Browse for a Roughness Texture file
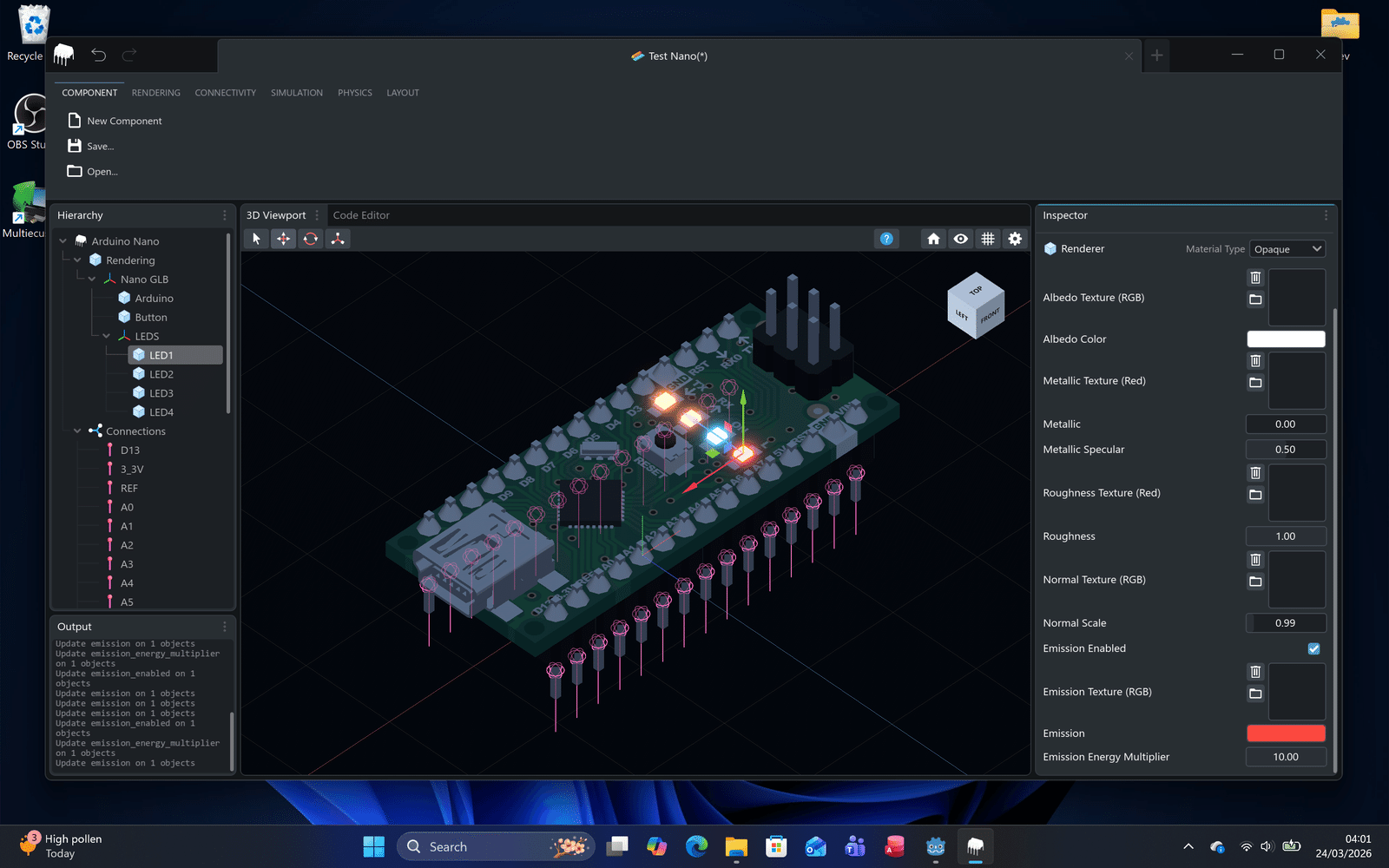Viewport: 1389px width, 868px height. (x=1255, y=495)
